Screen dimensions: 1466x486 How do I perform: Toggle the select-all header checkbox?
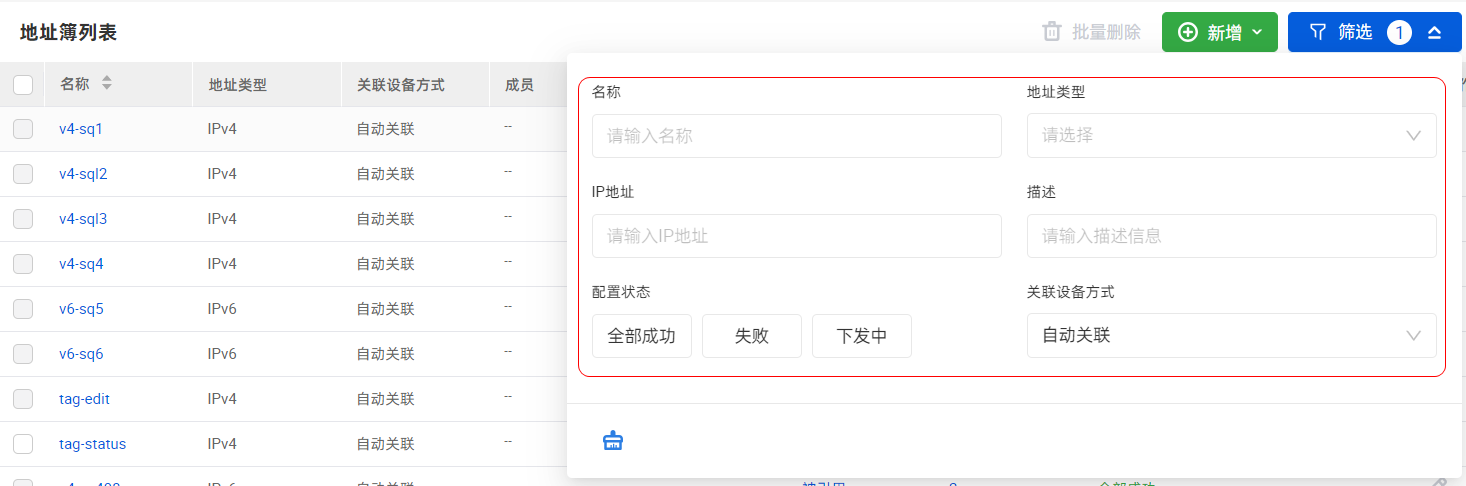[x=23, y=85]
